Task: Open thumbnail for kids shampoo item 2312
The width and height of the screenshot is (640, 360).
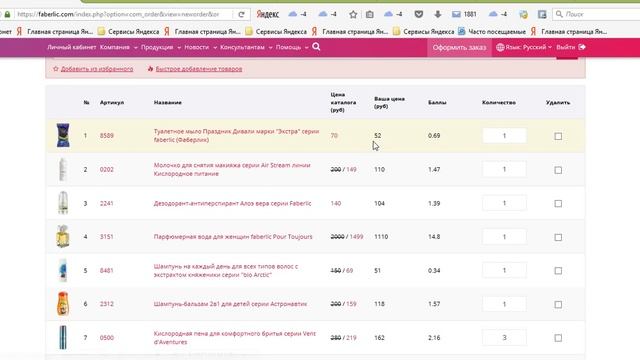Action: pos(63,304)
